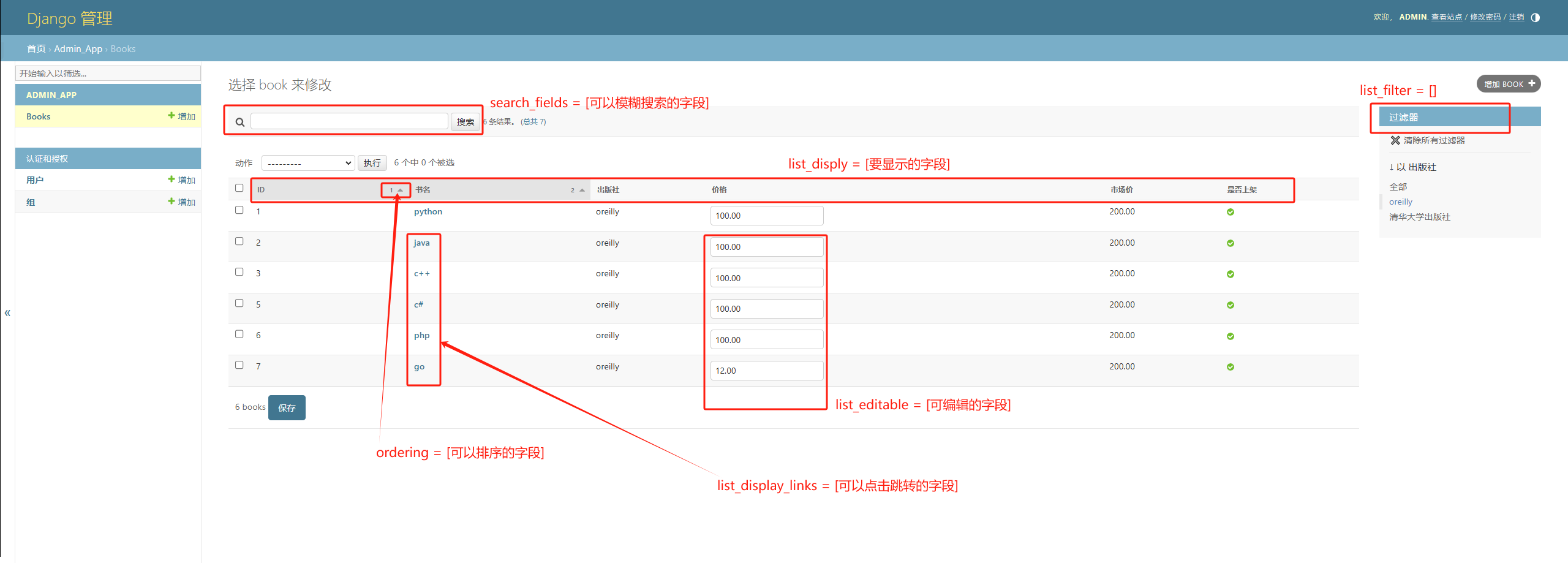Sort by the 出版社 column header
The width and height of the screenshot is (1568, 563).
pyautogui.click(x=608, y=190)
